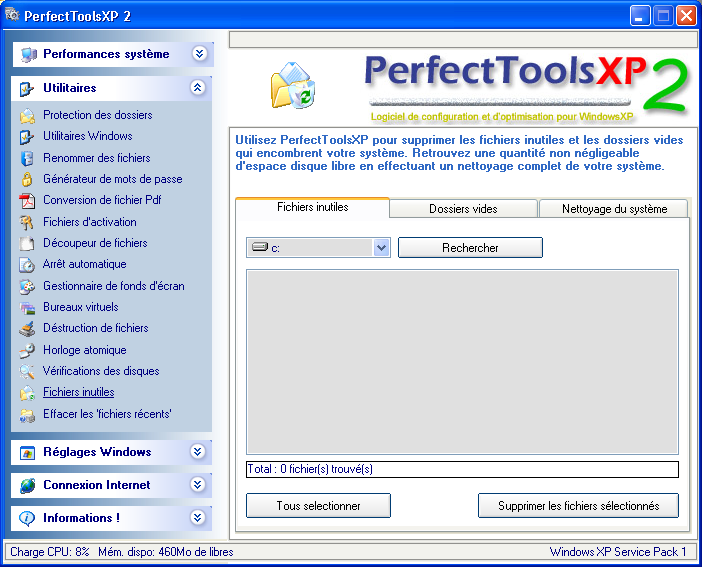Click Mém. dispo: 460Mo de libres status
Image resolution: width=702 pixels, height=567 pixels.
(166, 552)
